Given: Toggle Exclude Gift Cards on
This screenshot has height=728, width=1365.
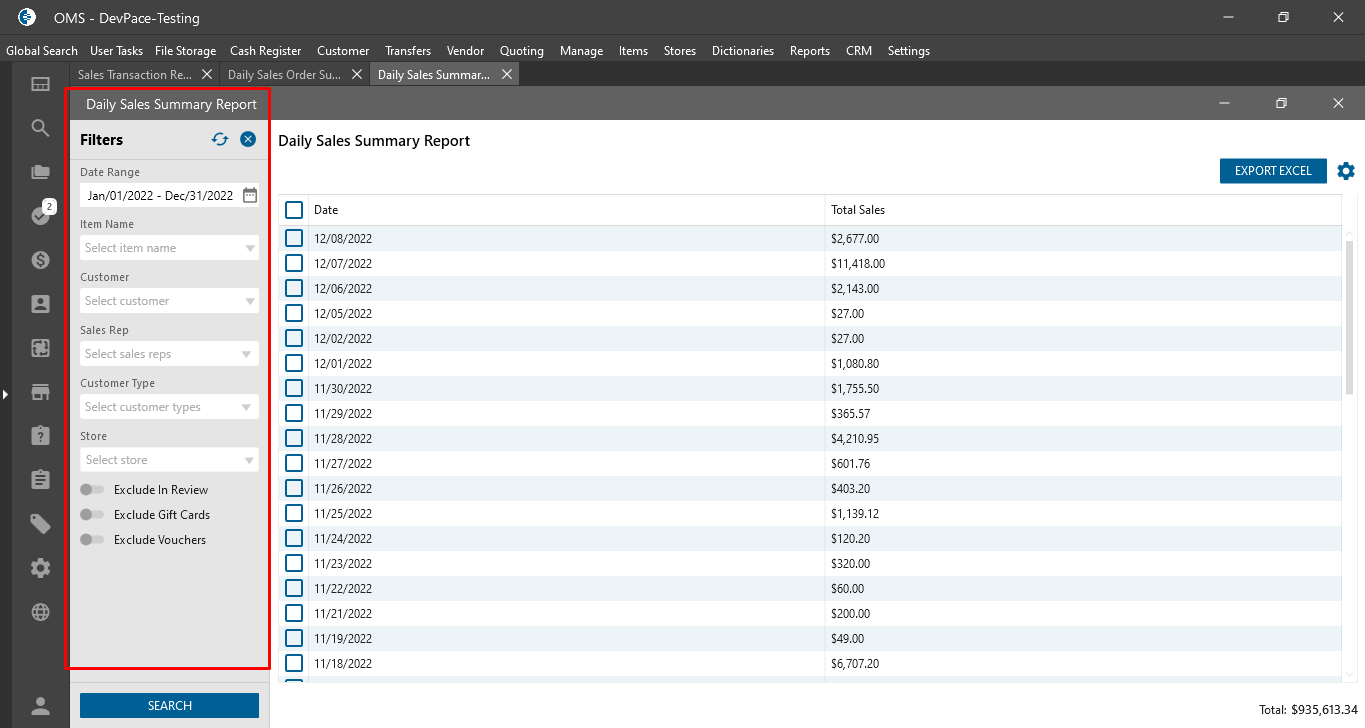Looking at the screenshot, I should [x=93, y=515].
